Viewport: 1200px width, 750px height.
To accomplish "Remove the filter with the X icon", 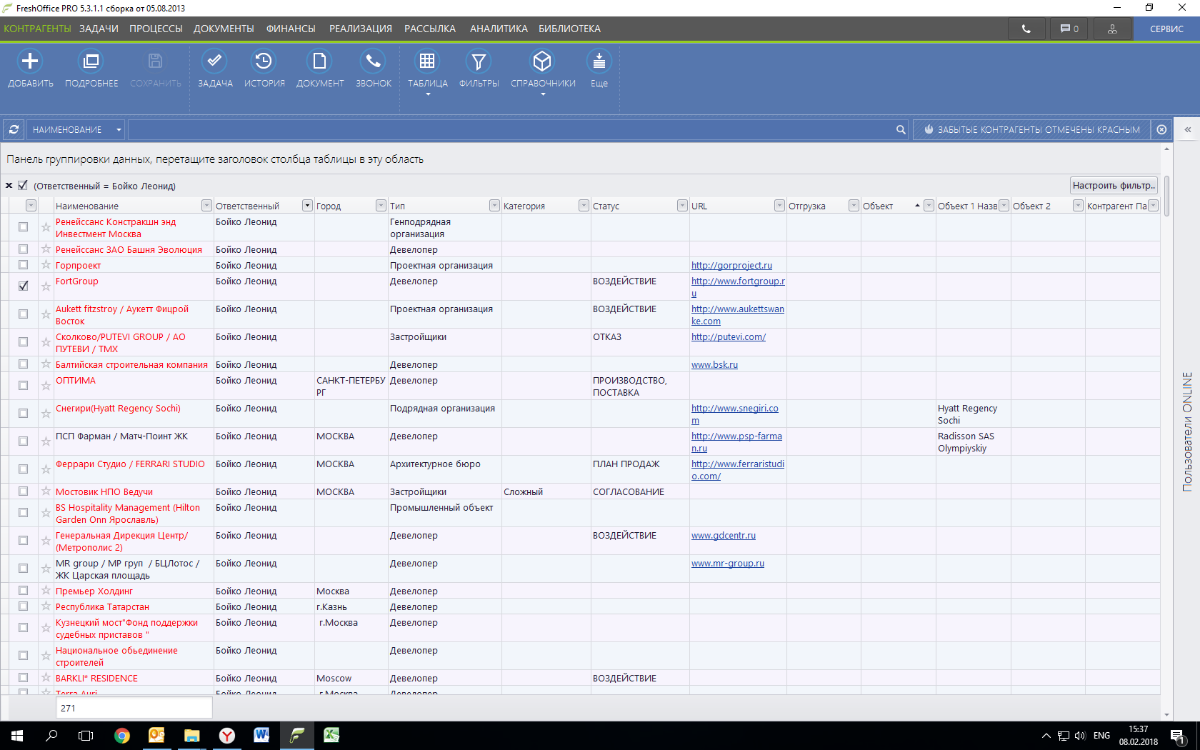I will click(x=9, y=185).
